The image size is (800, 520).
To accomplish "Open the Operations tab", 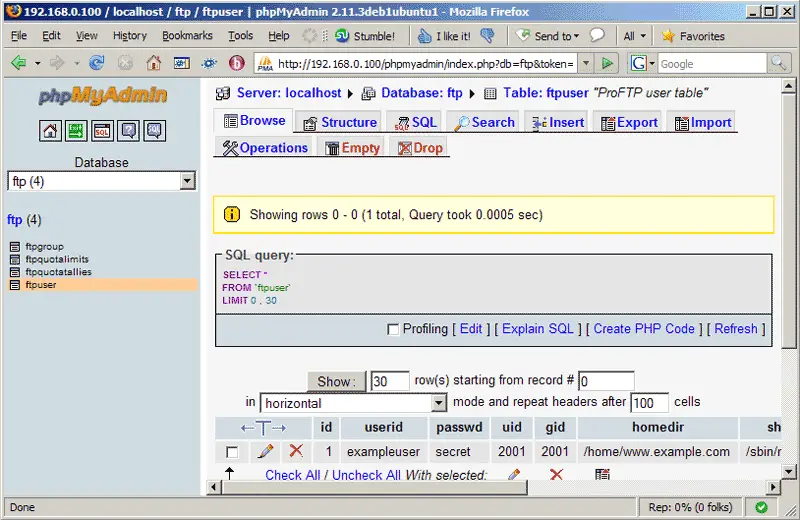I will [265, 148].
